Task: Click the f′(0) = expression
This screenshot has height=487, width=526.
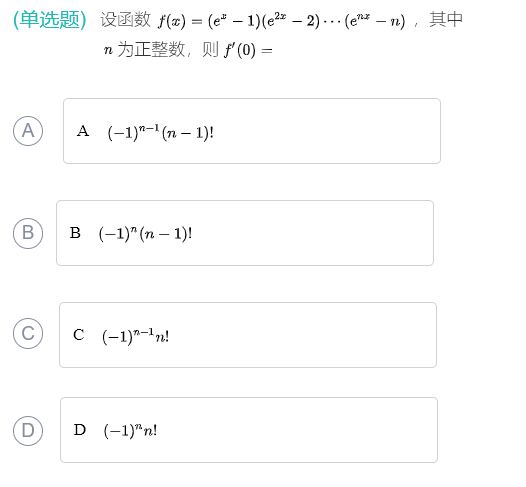Action: point(249,51)
